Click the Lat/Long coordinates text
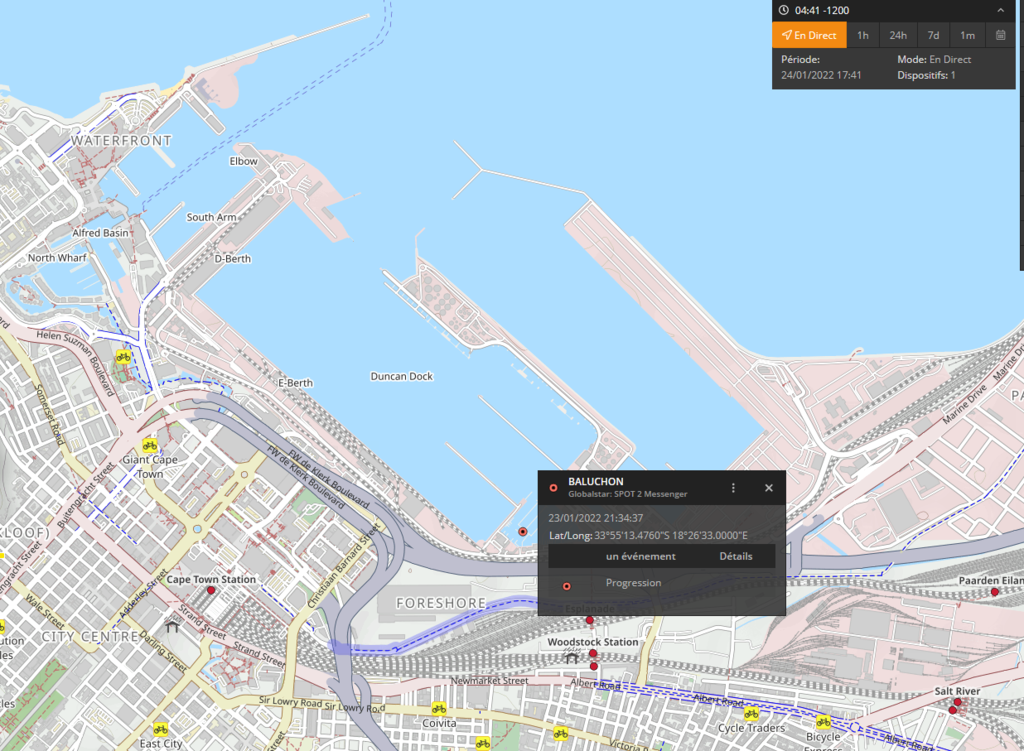Viewport: 1024px width, 751px height. point(648,535)
